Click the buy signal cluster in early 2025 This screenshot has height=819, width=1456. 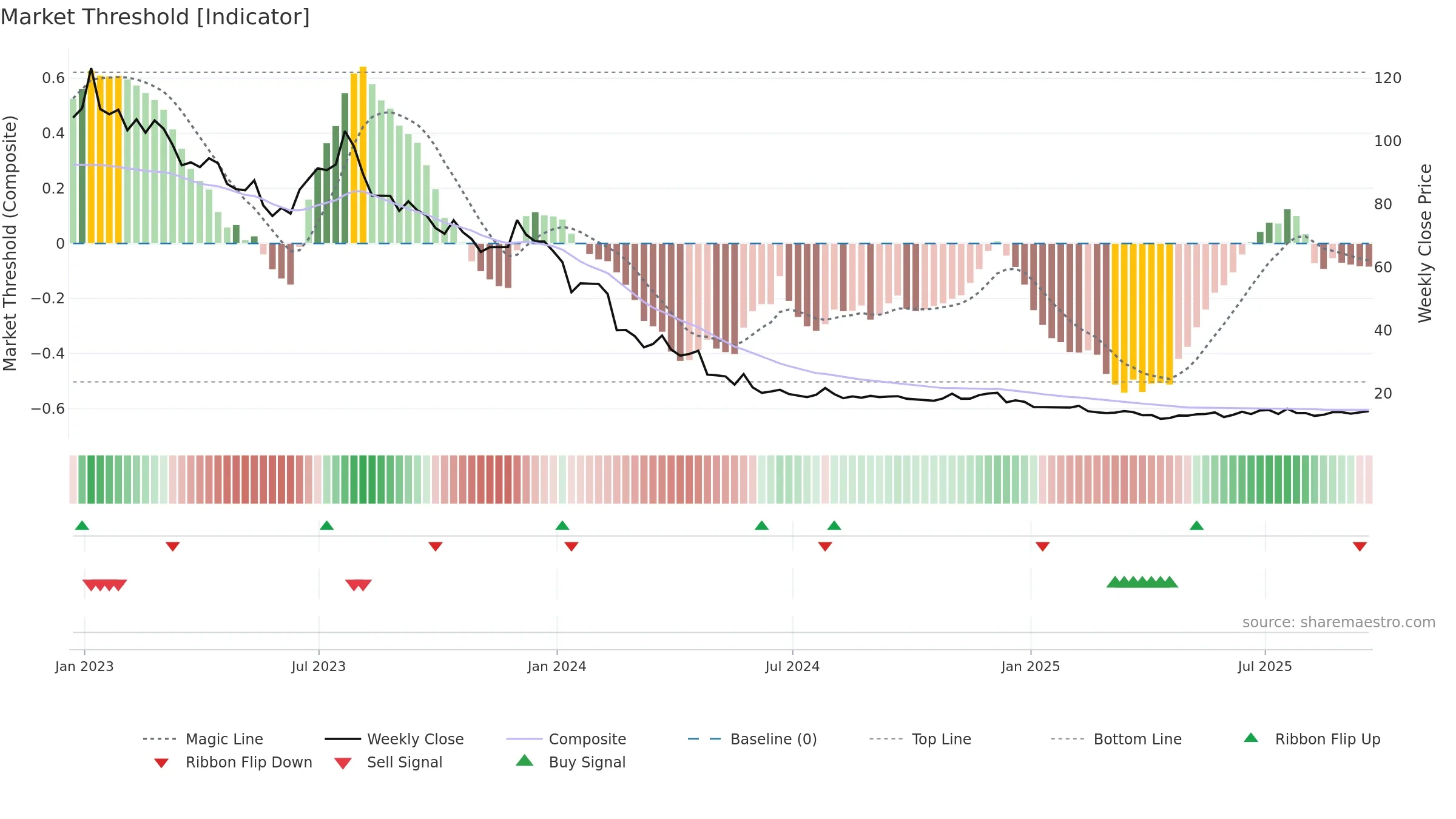[x=1142, y=582]
